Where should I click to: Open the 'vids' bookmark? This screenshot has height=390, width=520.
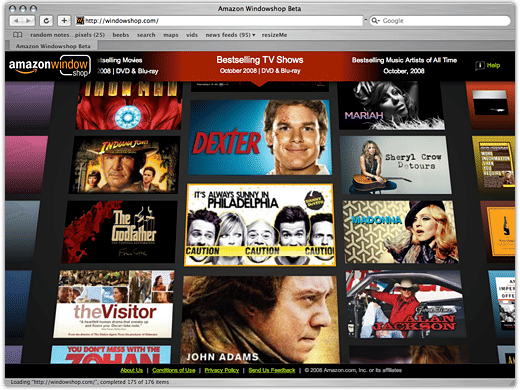click(192, 35)
